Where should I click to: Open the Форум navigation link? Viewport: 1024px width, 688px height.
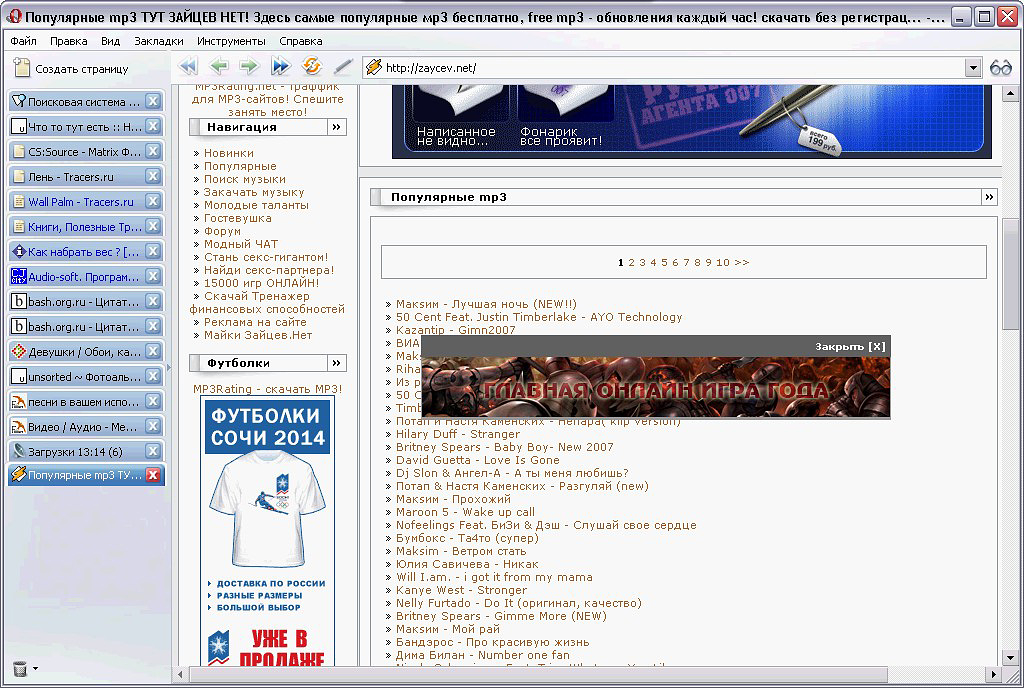(222, 231)
